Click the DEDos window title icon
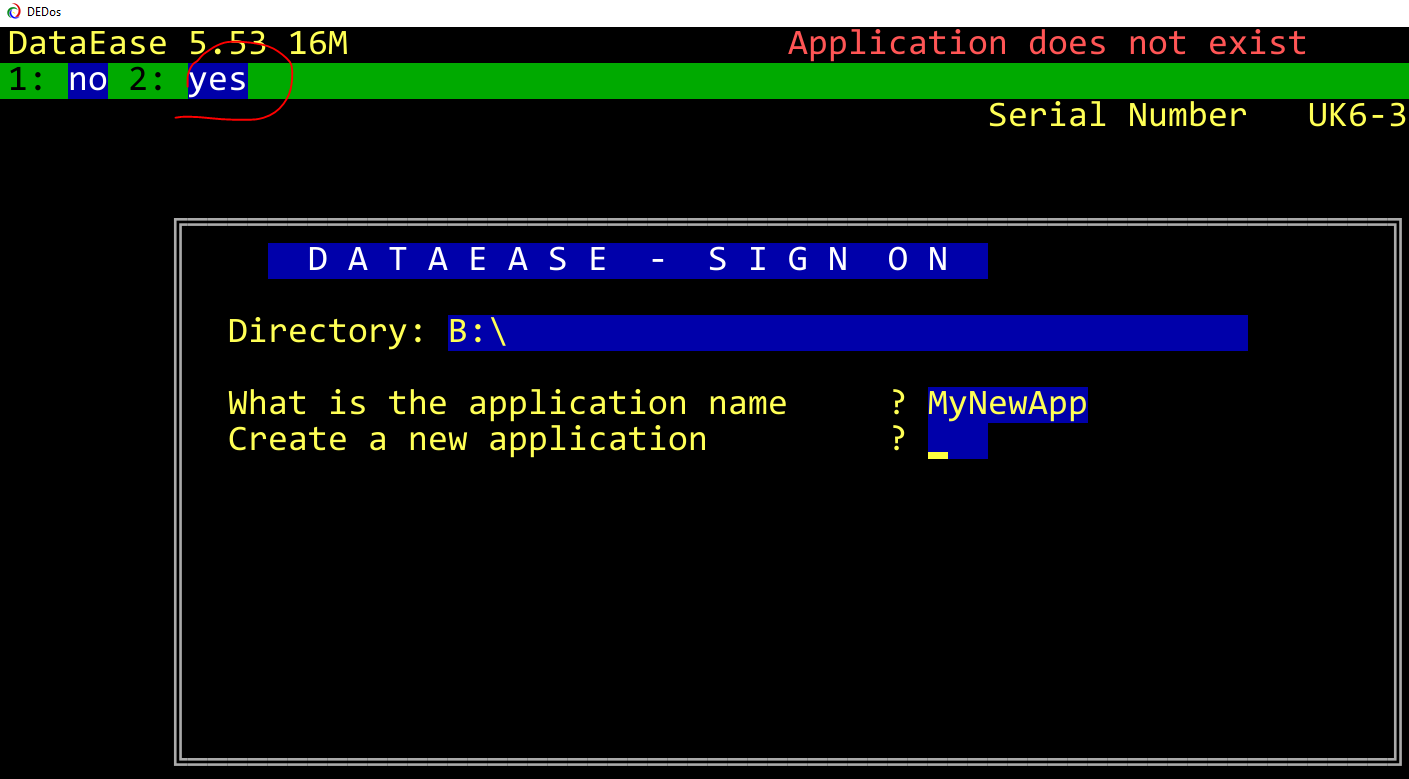Image resolution: width=1409 pixels, height=779 pixels. point(13,12)
